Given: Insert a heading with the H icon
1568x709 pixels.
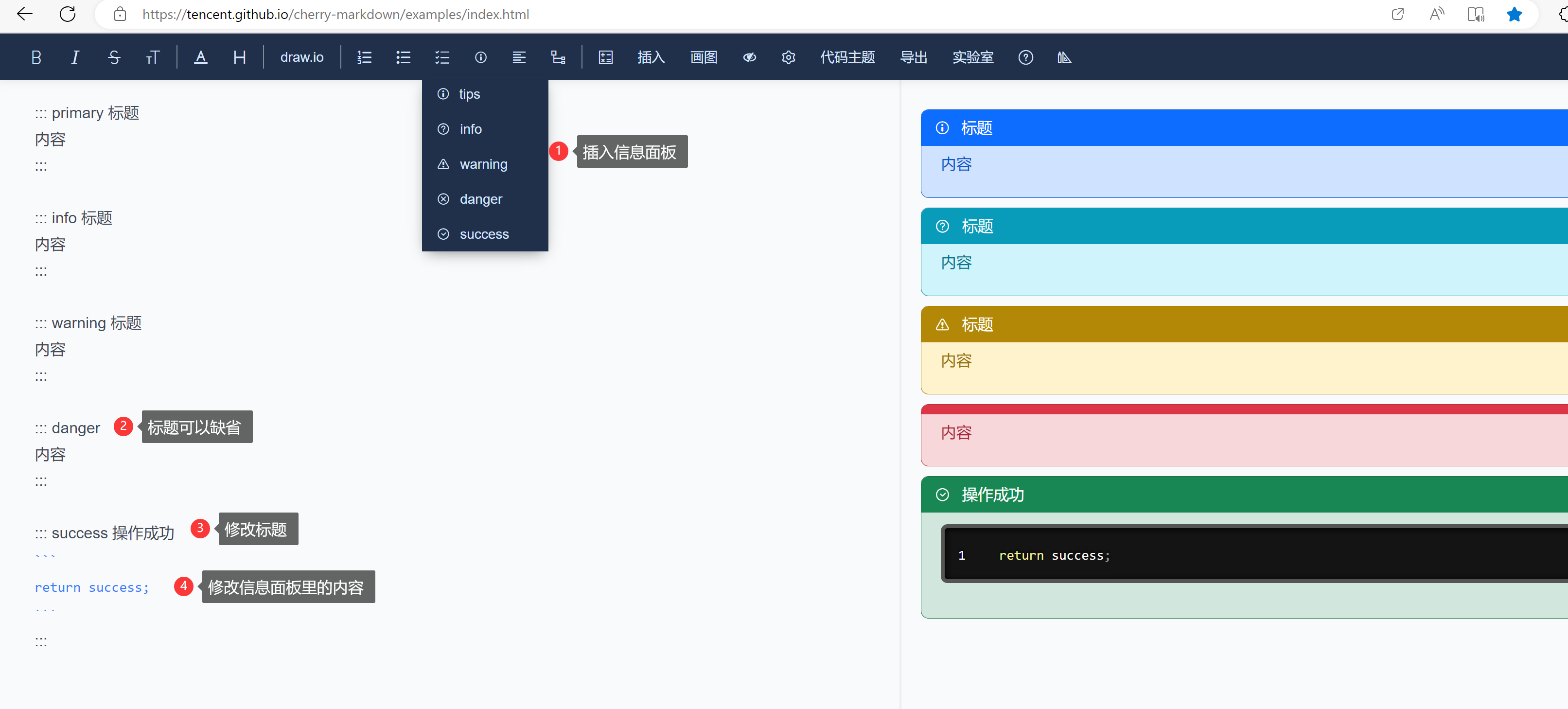Looking at the screenshot, I should click(x=239, y=56).
